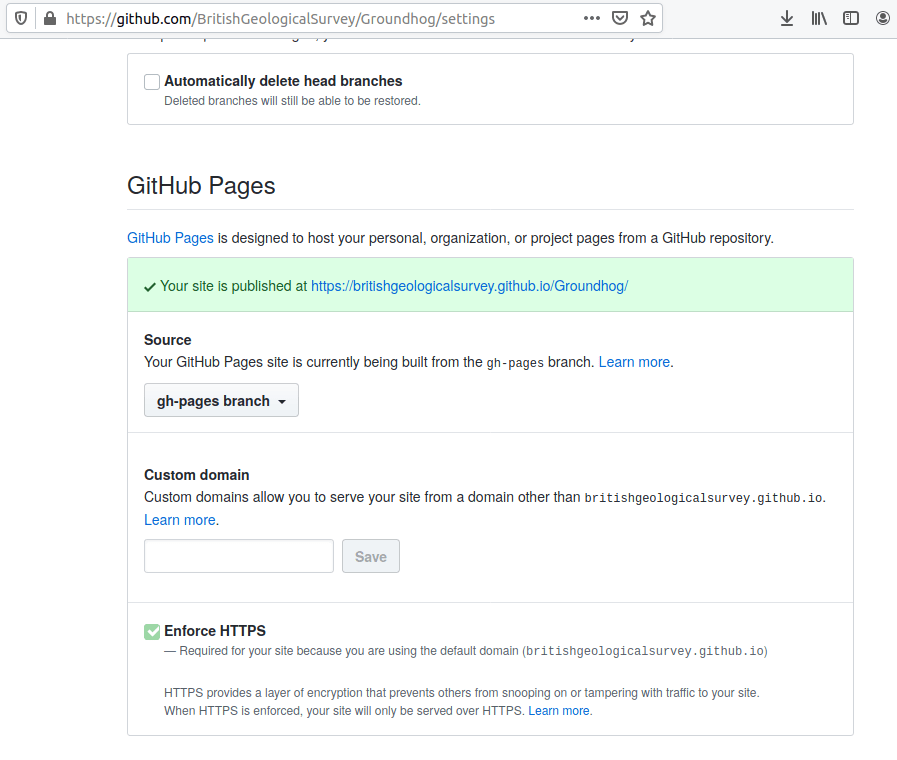Screen dimensions: 897x760
Task: Open the page actions three-dots menu
Action: (x=592, y=18)
